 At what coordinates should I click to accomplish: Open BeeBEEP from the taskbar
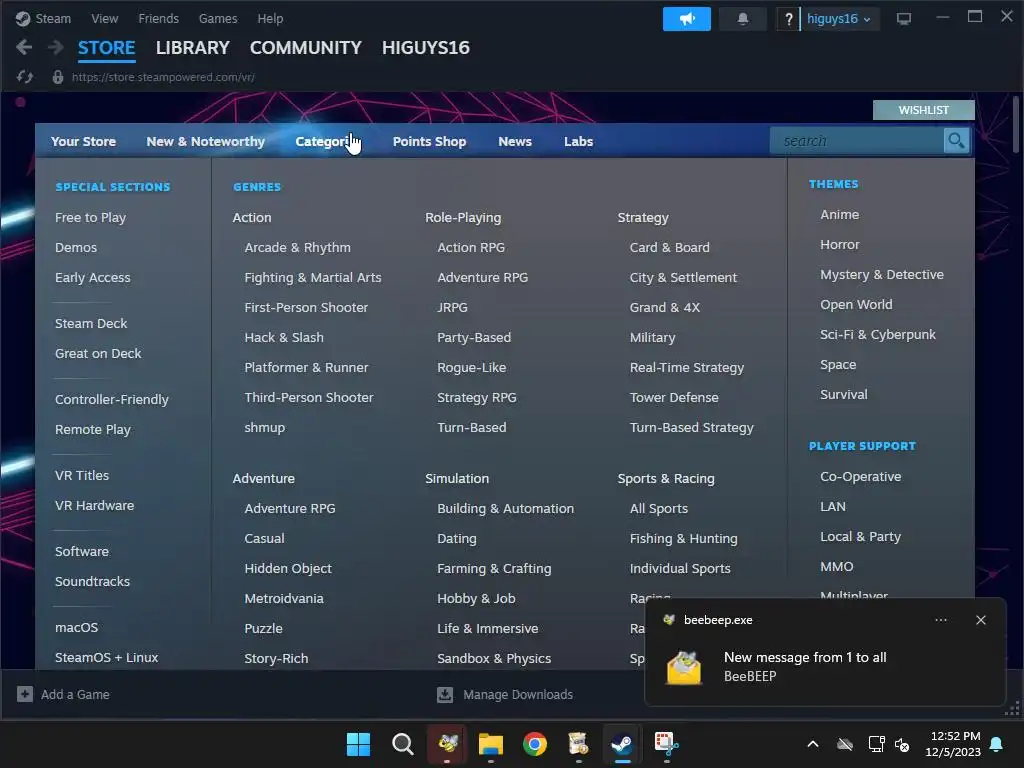click(x=447, y=744)
